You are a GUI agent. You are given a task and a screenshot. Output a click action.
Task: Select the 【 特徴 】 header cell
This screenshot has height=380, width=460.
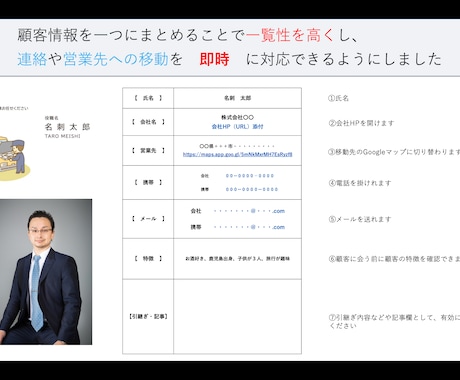[x=148, y=259]
